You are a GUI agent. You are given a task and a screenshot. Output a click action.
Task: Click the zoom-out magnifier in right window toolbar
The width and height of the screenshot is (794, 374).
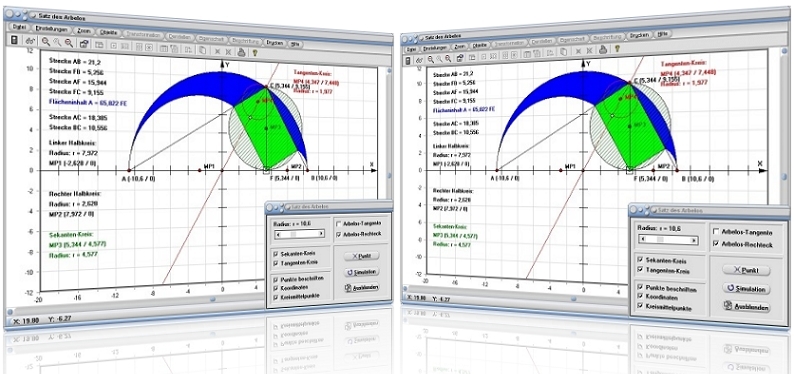[448, 59]
